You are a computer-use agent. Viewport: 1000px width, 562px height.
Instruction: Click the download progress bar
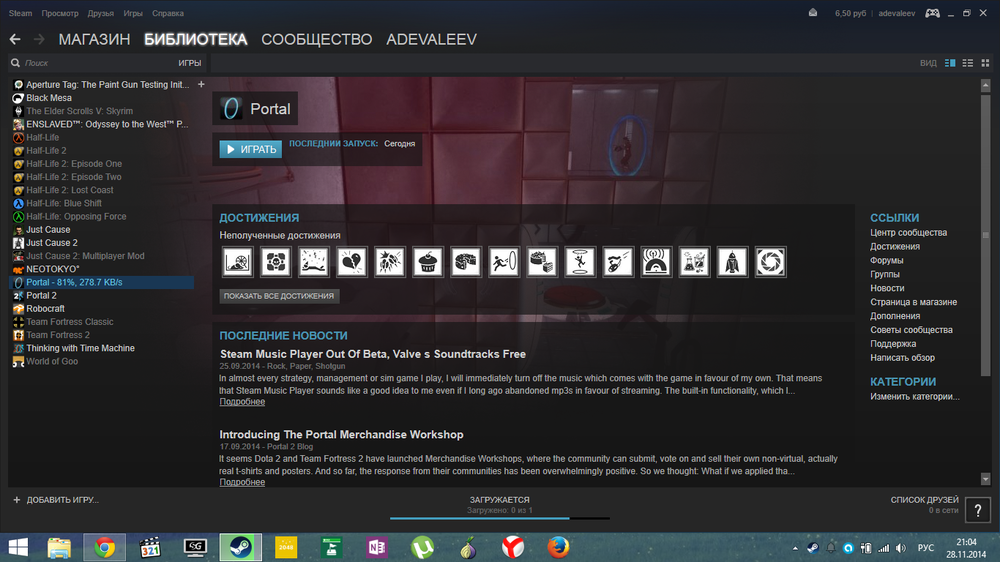tap(499, 518)
